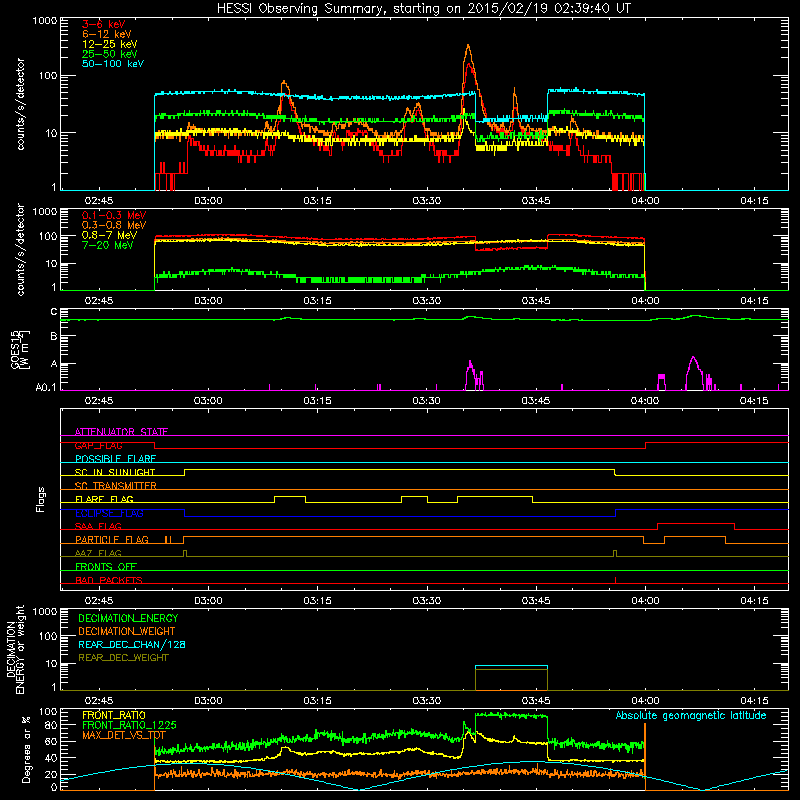
Task: Click the 0.1-0.3 MeV legend label
Action: [114, 215]
